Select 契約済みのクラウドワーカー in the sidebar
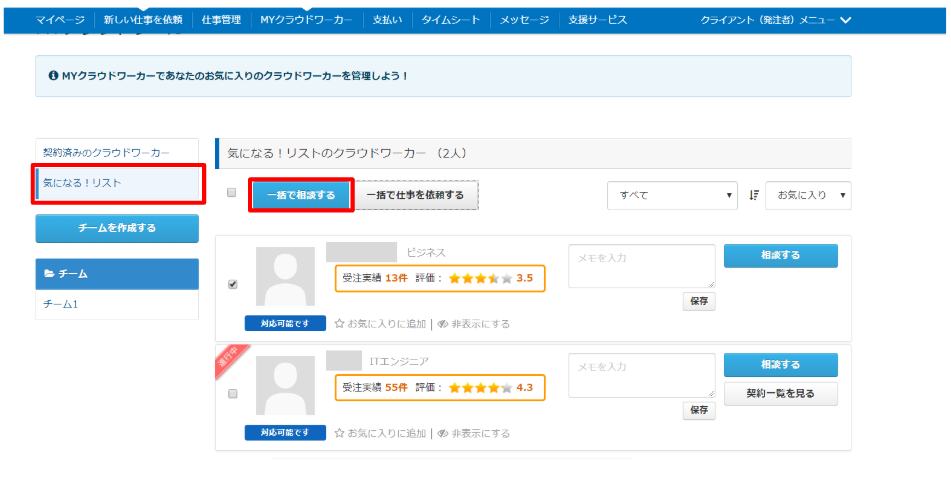The height and width of the screenshot is (481, 951). (x=107, y=152)
